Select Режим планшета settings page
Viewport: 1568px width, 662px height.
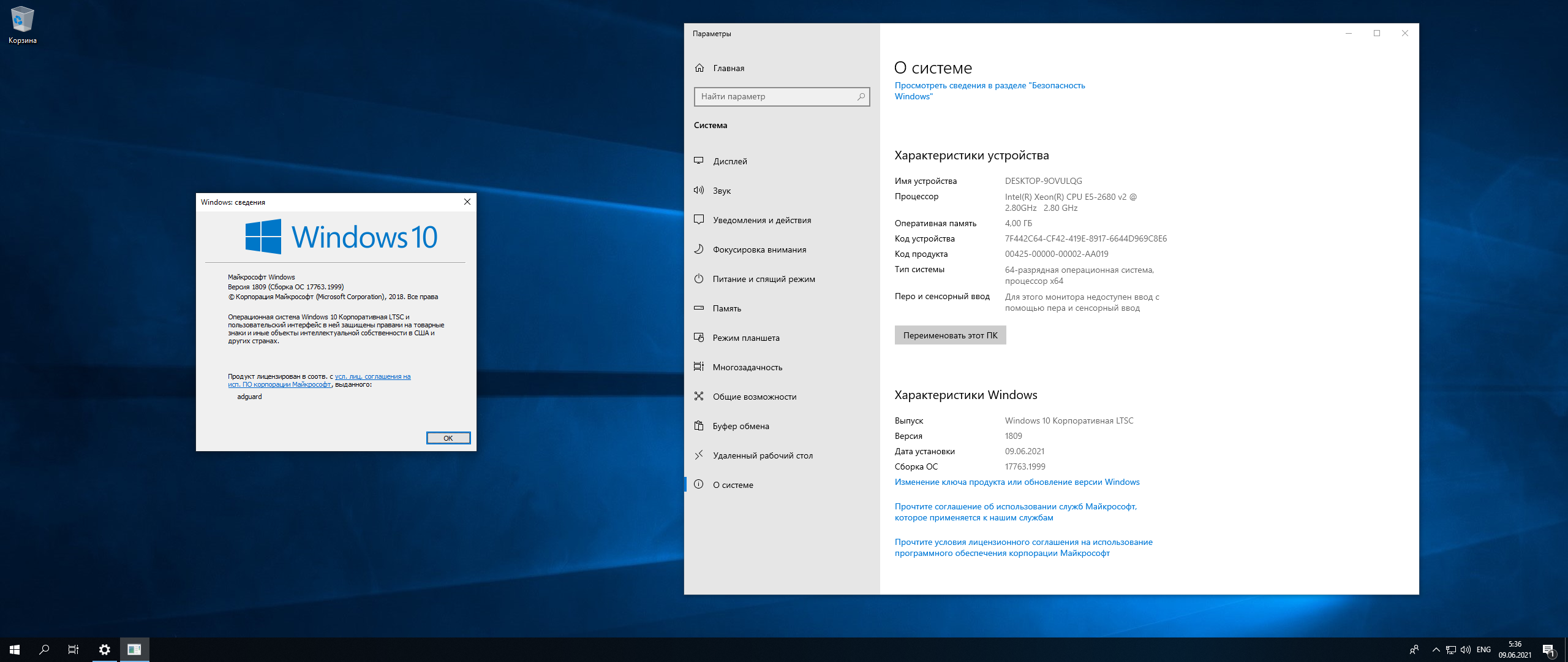782,338
